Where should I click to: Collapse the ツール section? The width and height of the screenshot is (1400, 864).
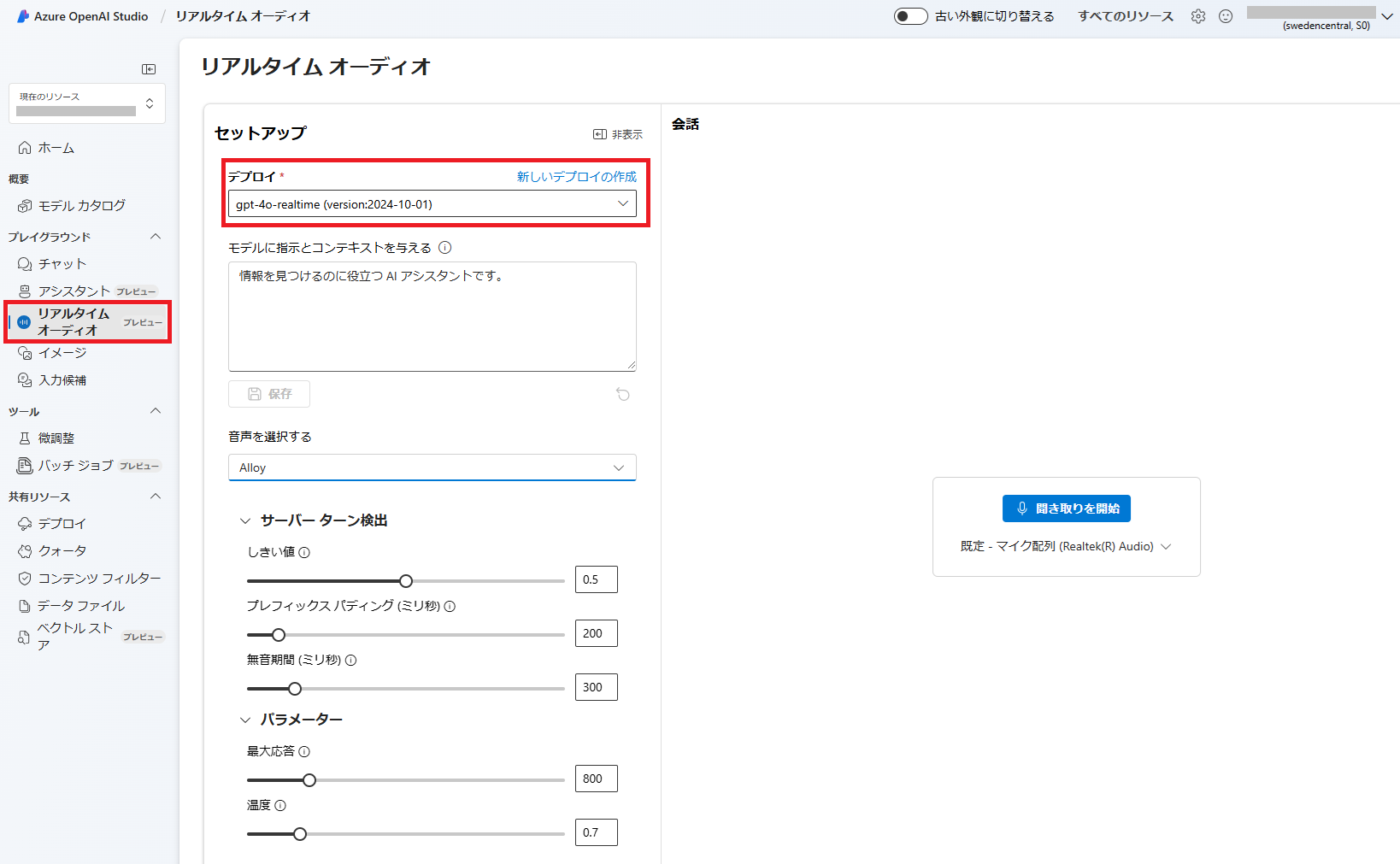coord(156,411)
